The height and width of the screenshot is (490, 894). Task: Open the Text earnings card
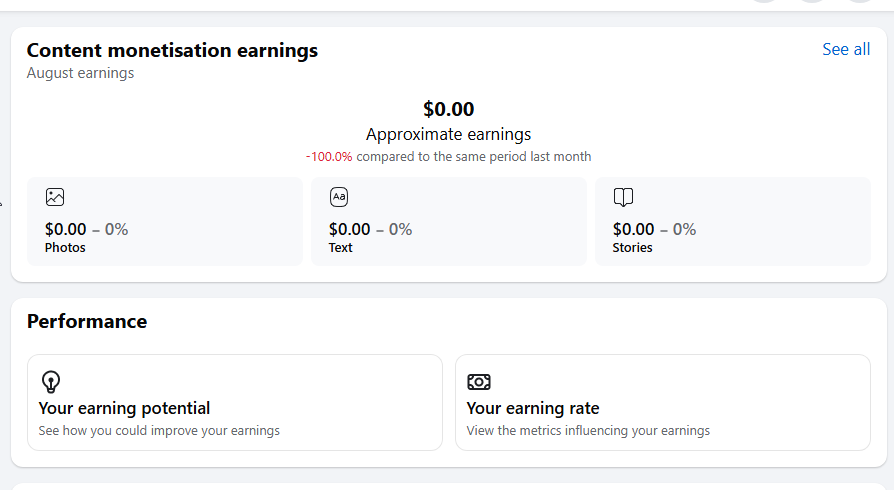449,221
